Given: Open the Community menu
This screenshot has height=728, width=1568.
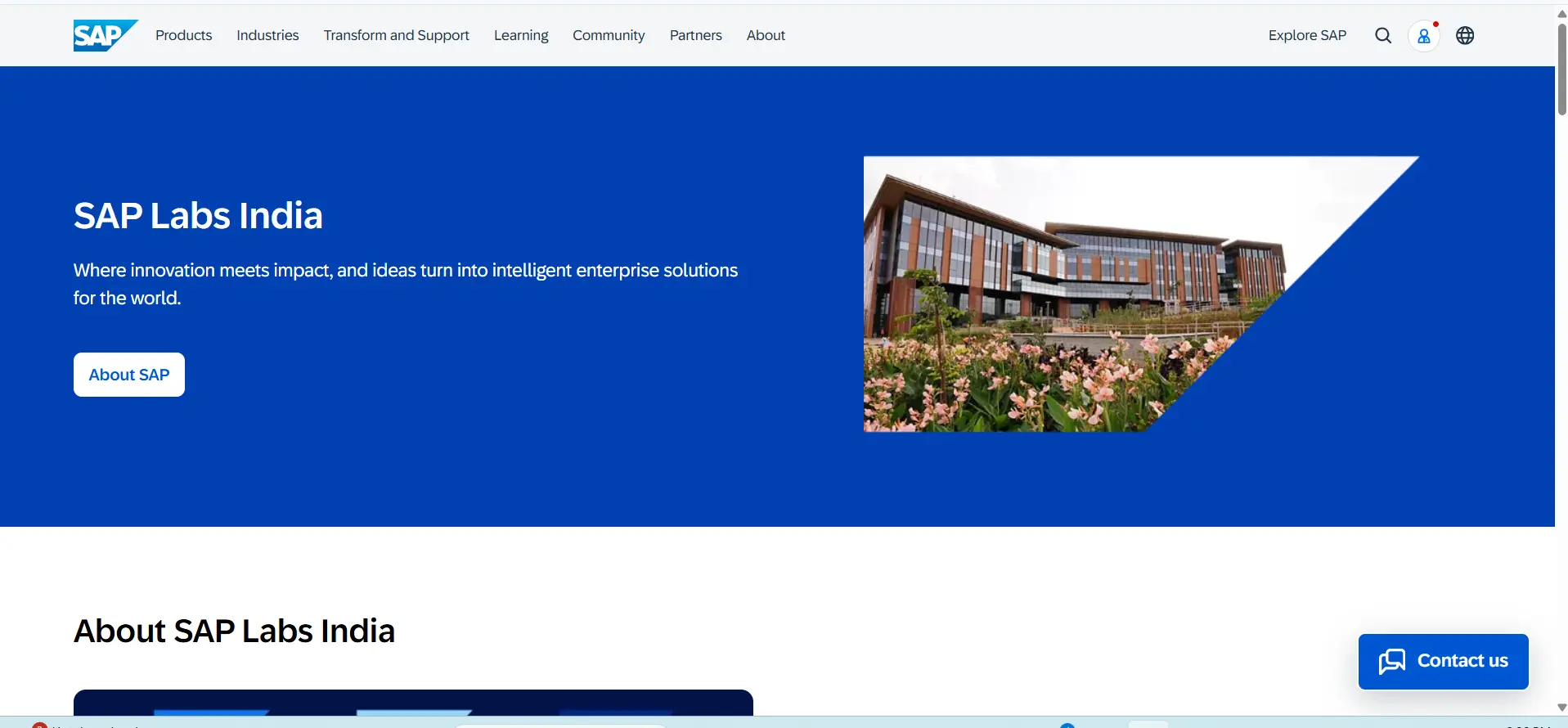Looking at the screenshot, I should pos(609,35).
